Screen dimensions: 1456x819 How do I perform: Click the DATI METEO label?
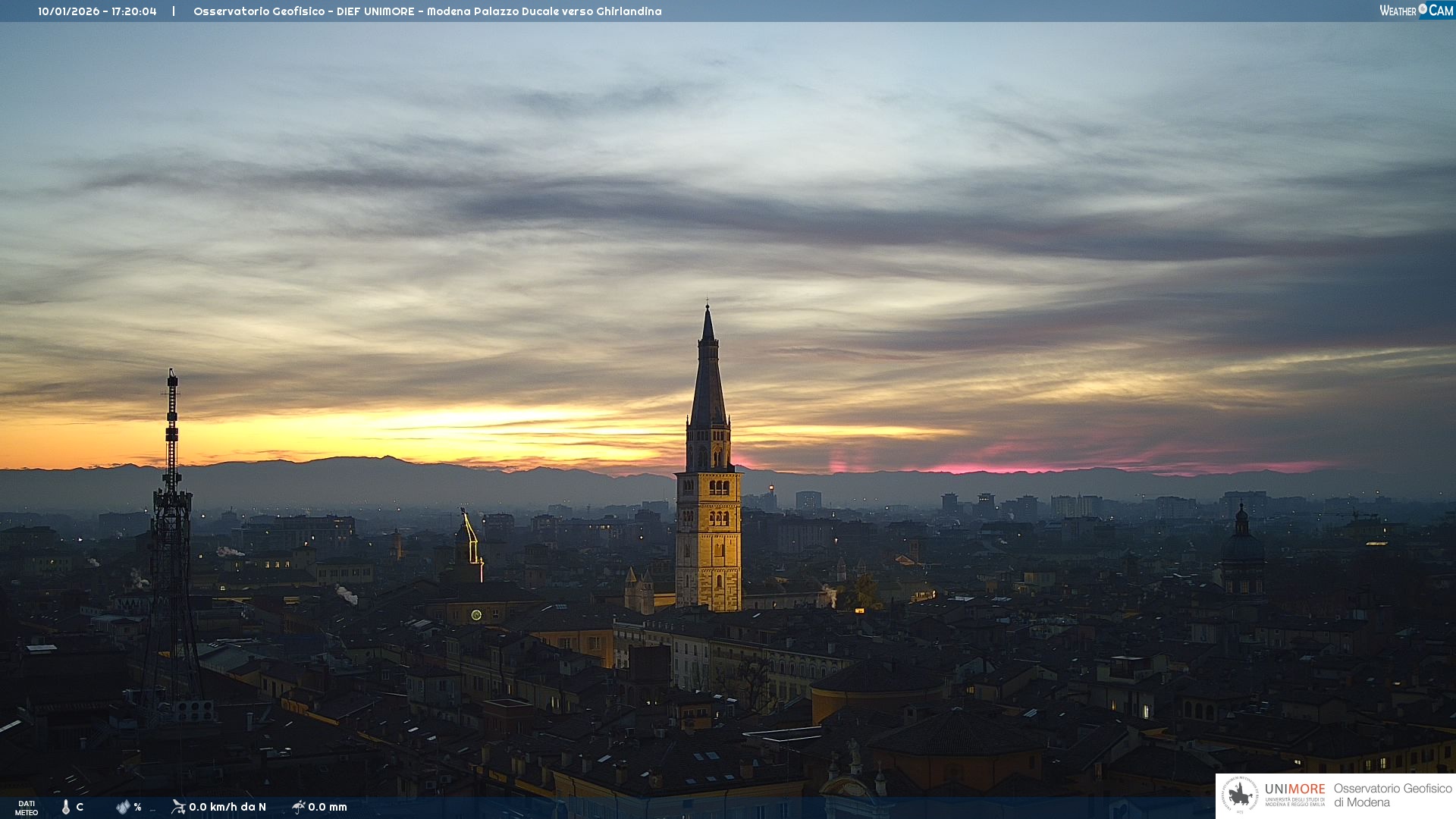click(27, 808)
